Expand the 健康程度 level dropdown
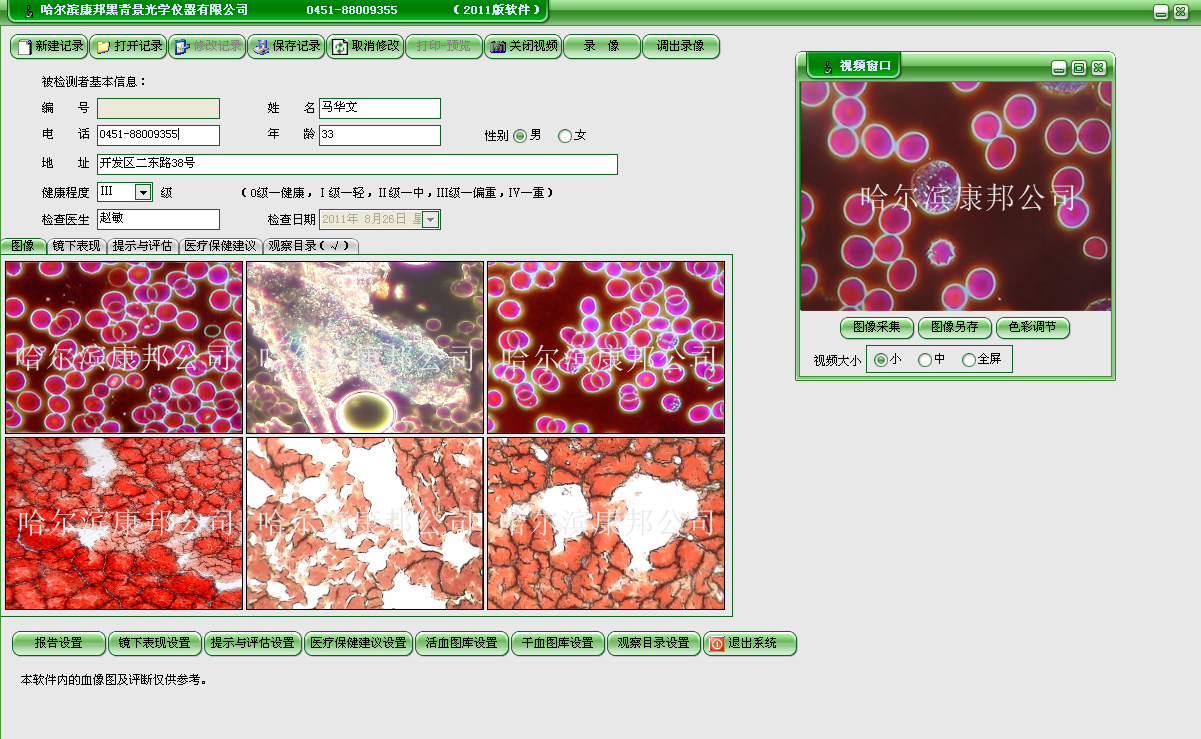The width and height of the screenshot is (1201, 739). (x=143, y=192)
